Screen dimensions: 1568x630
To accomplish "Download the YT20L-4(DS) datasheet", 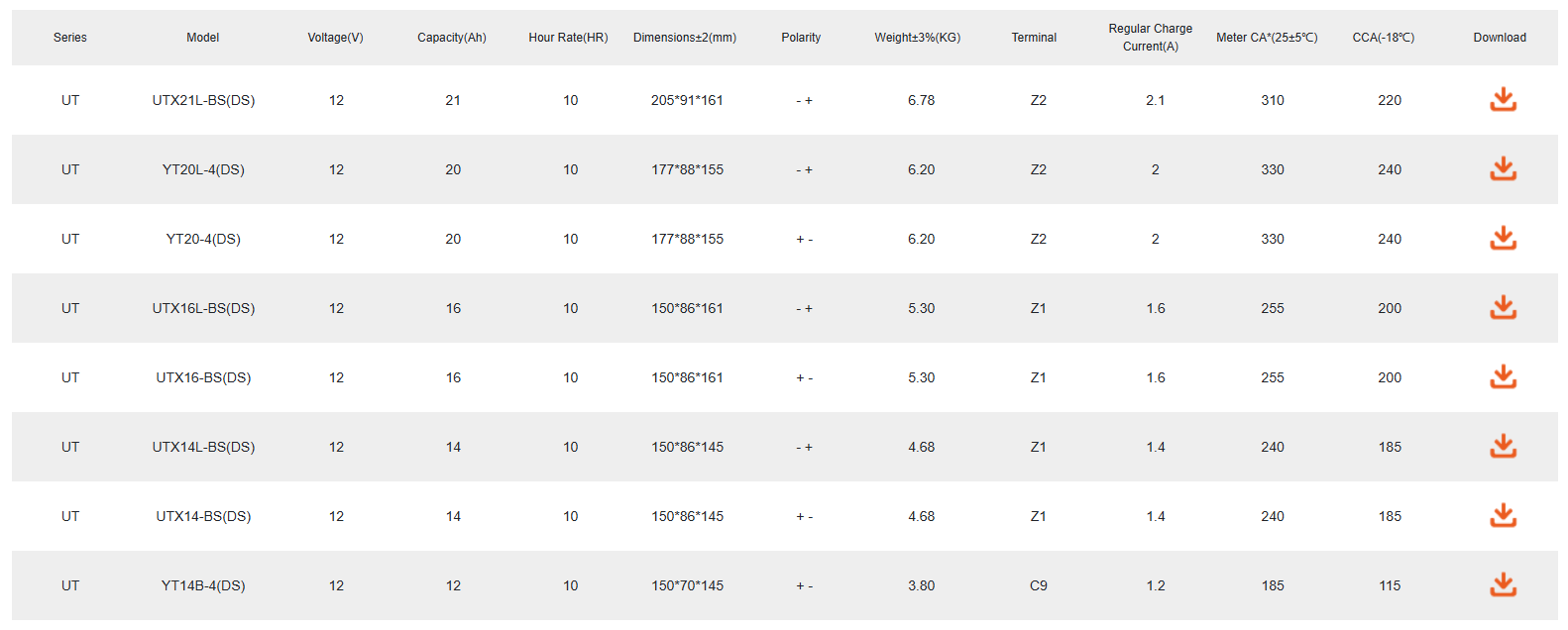I will [x=1503, y=168].
